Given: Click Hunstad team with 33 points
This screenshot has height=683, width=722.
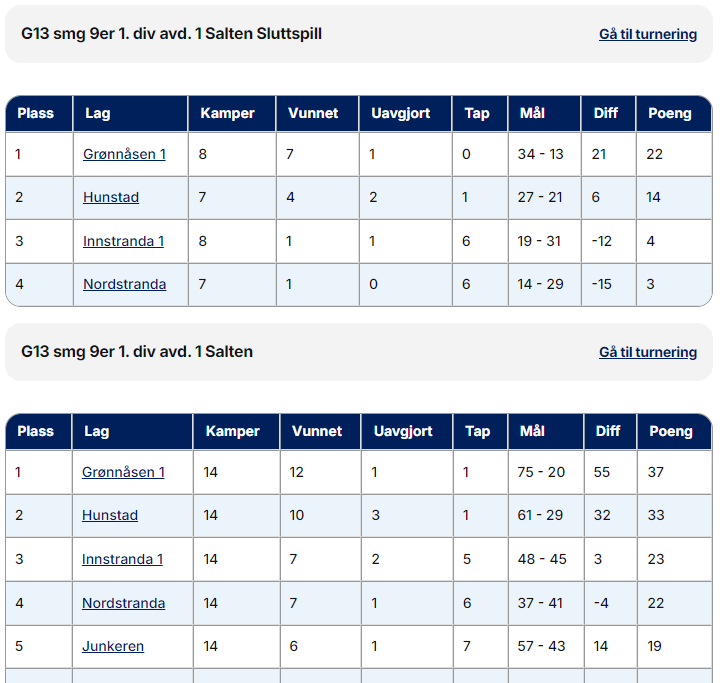Looking at the screenshot, I should tap(110, 515).
